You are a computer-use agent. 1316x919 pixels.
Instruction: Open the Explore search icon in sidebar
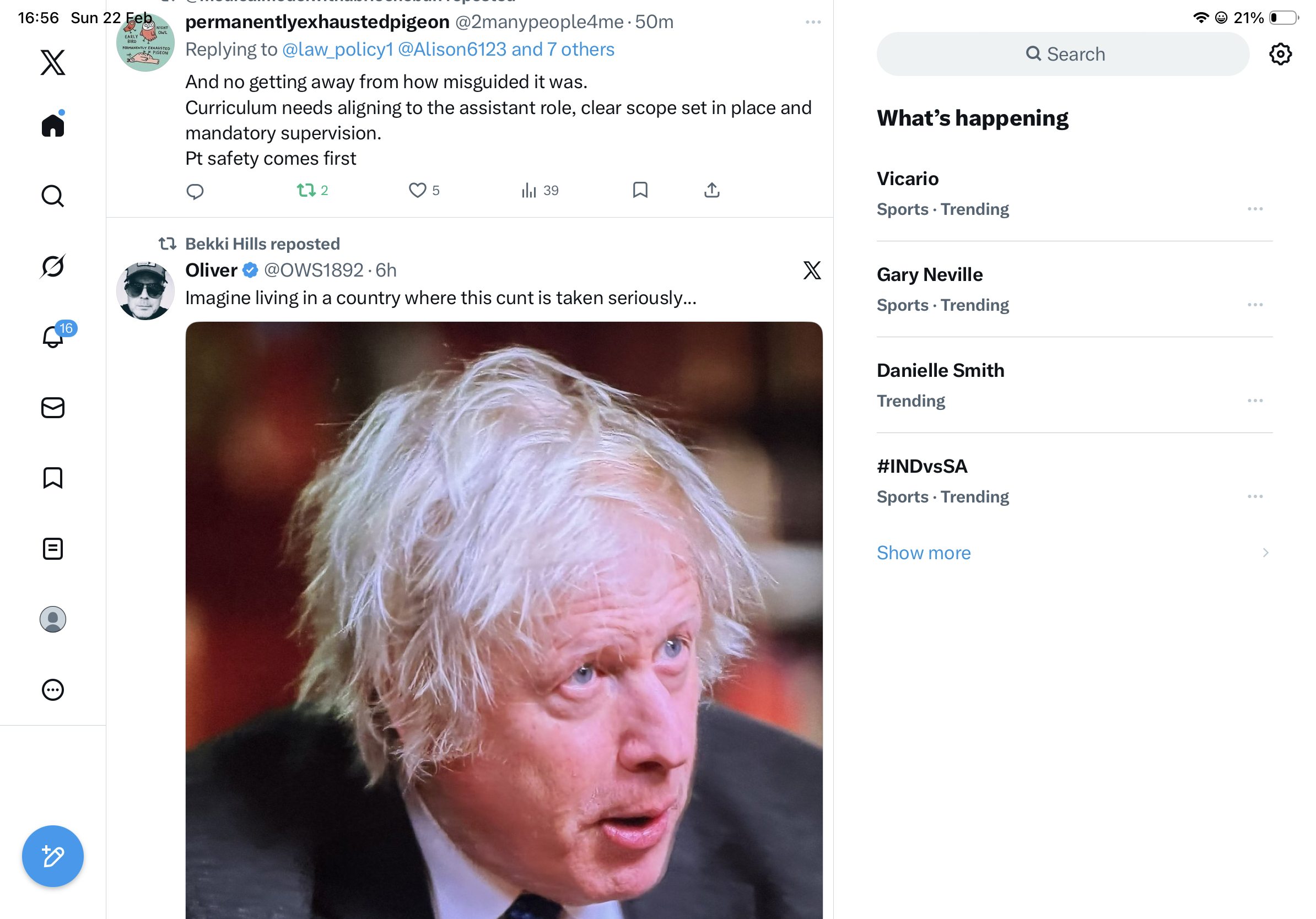53,196
